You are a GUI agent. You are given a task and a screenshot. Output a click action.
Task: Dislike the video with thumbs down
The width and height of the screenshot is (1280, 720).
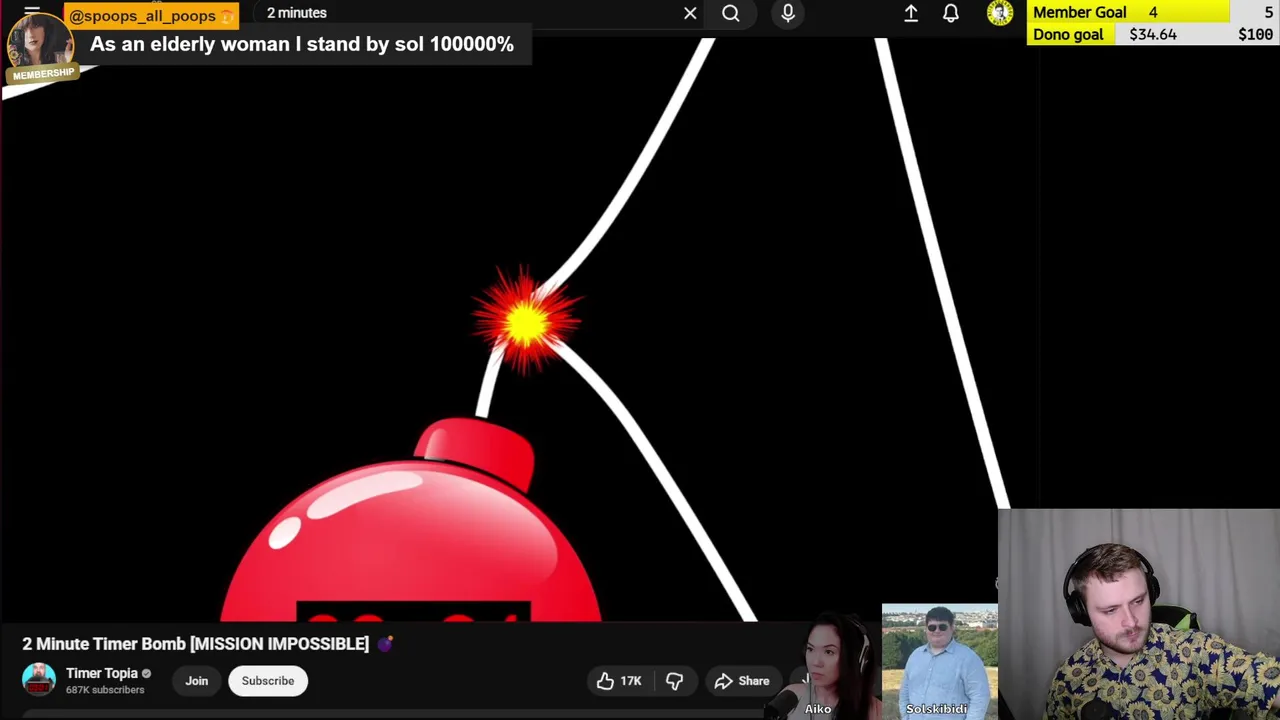[674, 681]
